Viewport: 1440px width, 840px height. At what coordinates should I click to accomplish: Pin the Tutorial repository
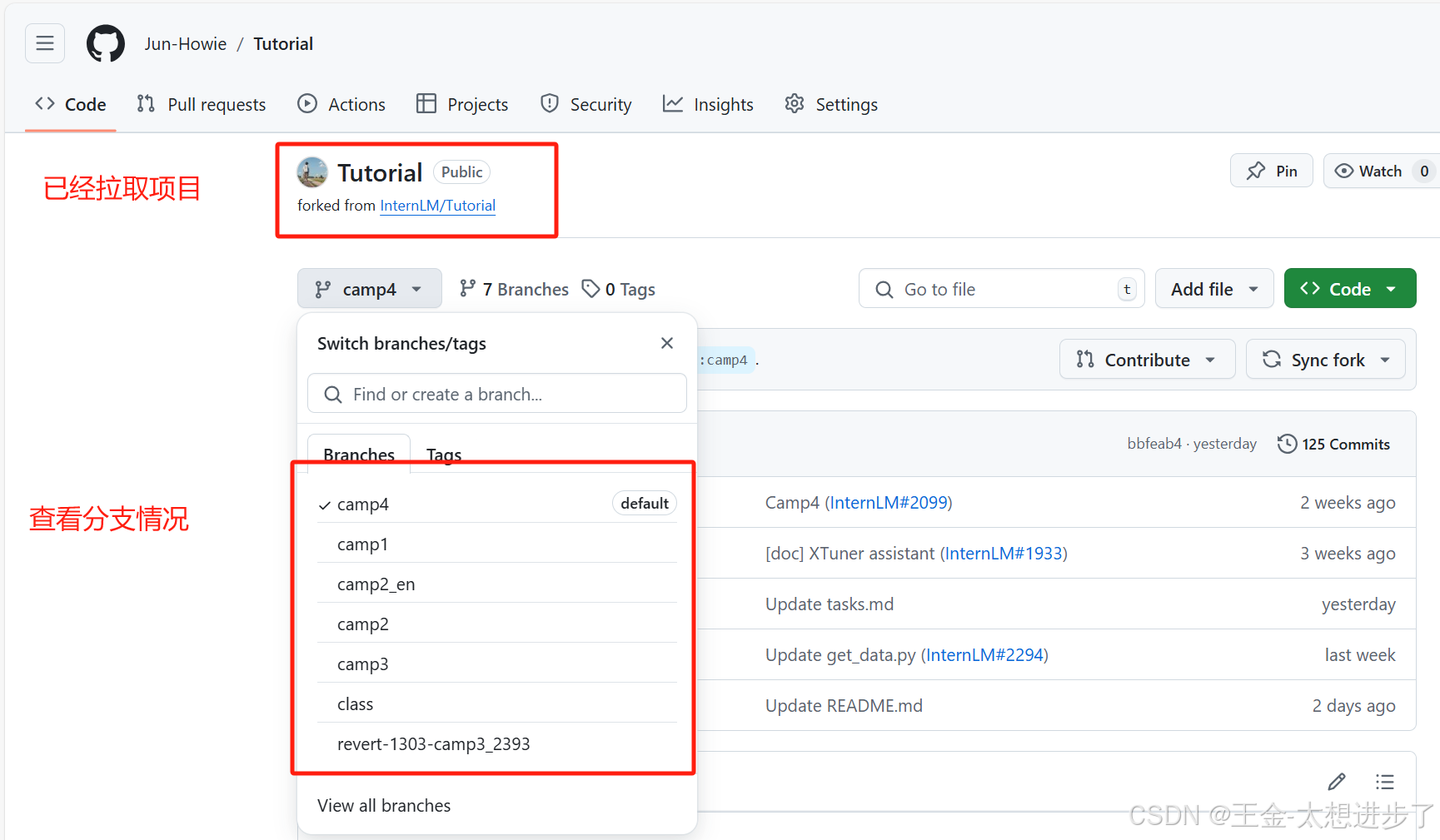[1272, 171]
